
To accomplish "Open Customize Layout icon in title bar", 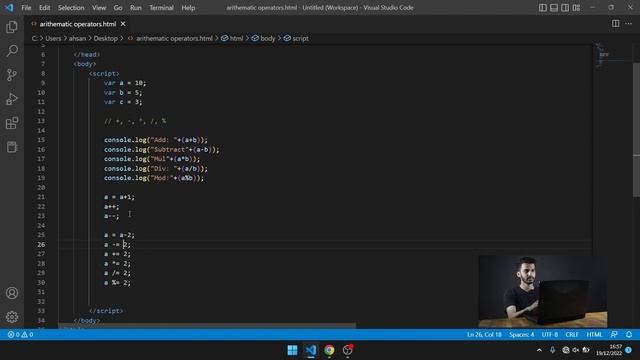I will coord(576,8).
